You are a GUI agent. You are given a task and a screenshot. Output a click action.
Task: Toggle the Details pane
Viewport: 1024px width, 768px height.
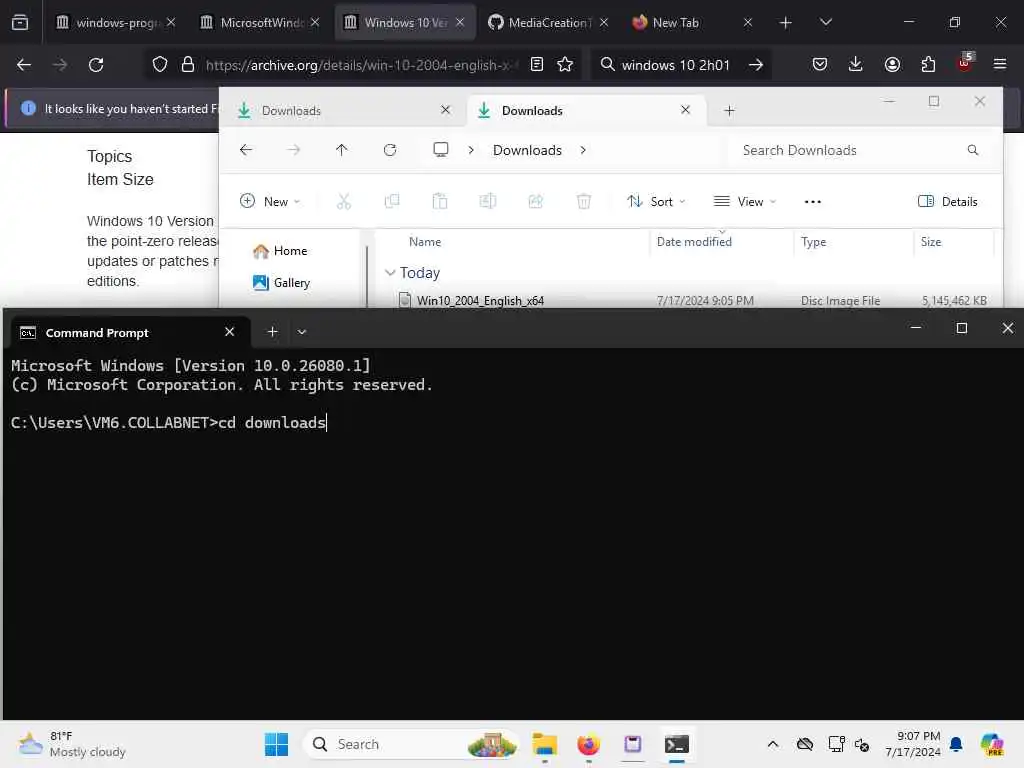pos(948,202)
